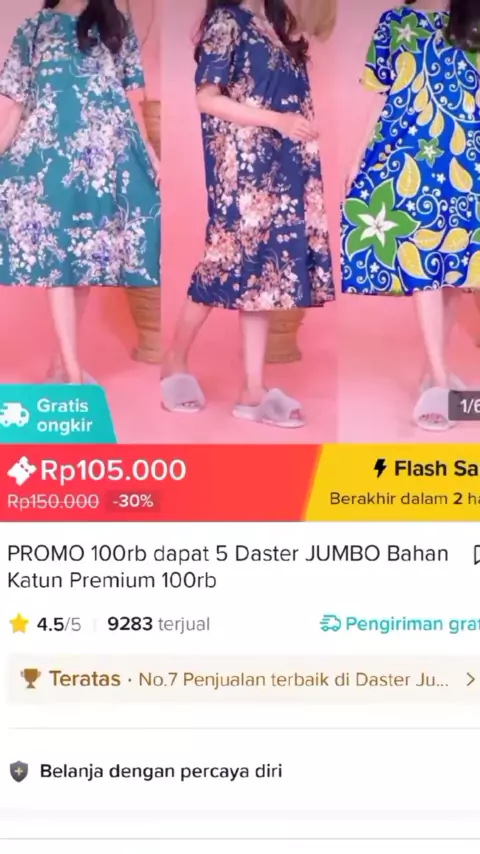This screenshot has width=480, height=854.
Task: Click the yellow star rating icon
Action: [x=19, y=624]
